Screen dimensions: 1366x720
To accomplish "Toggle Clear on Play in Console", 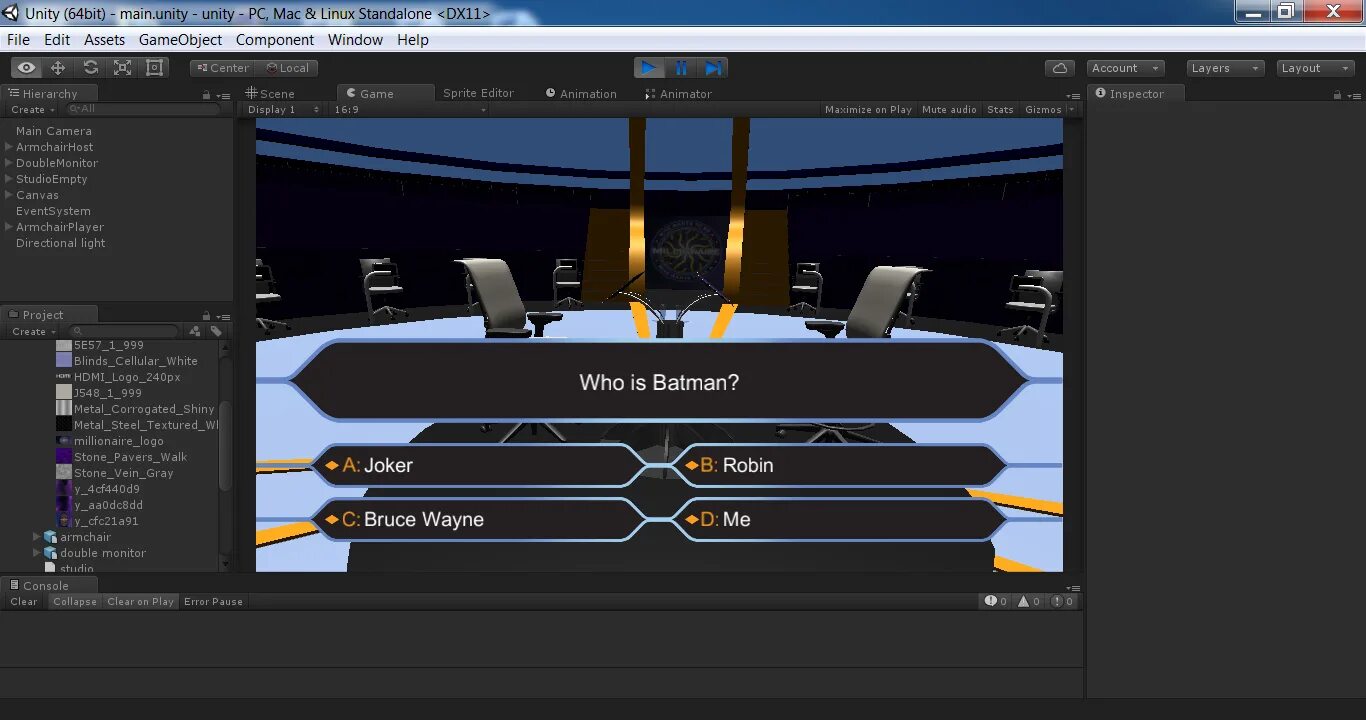I will click(140, 602).
